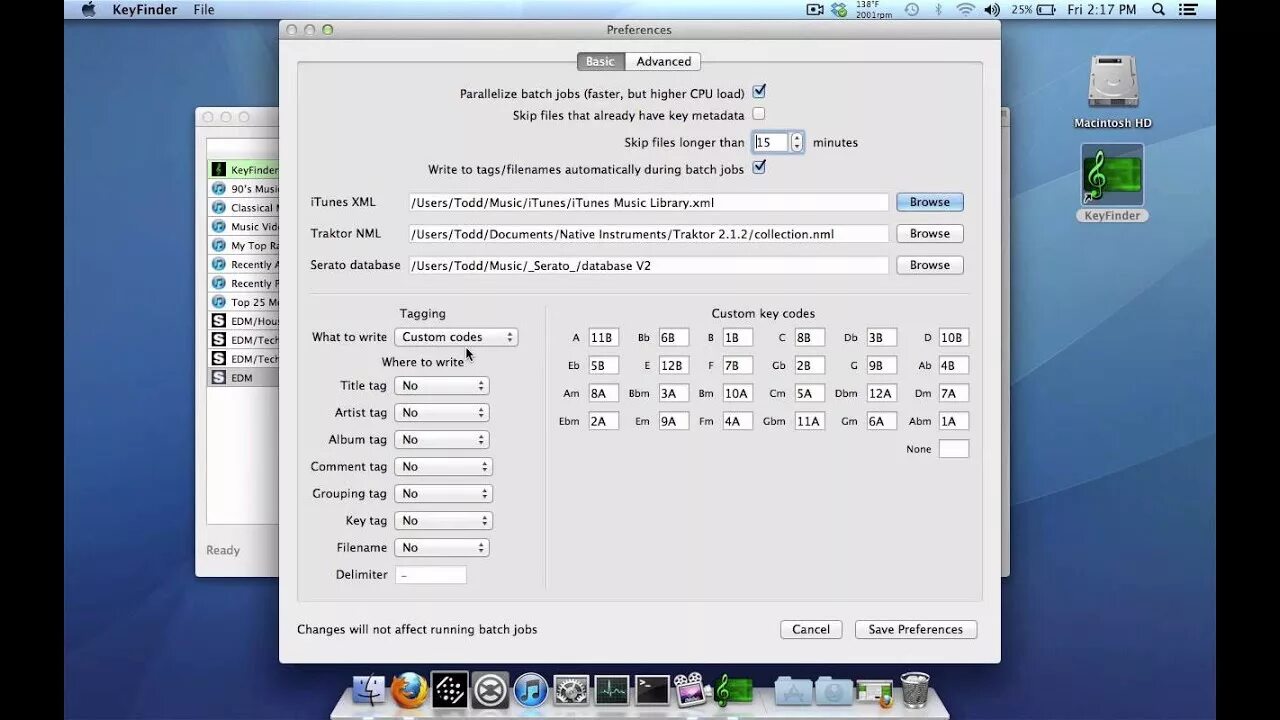Open Macintosh HD drive on desktop
The width and height of the screenshot is (1280, 720).
click(x=1113, y=82)
